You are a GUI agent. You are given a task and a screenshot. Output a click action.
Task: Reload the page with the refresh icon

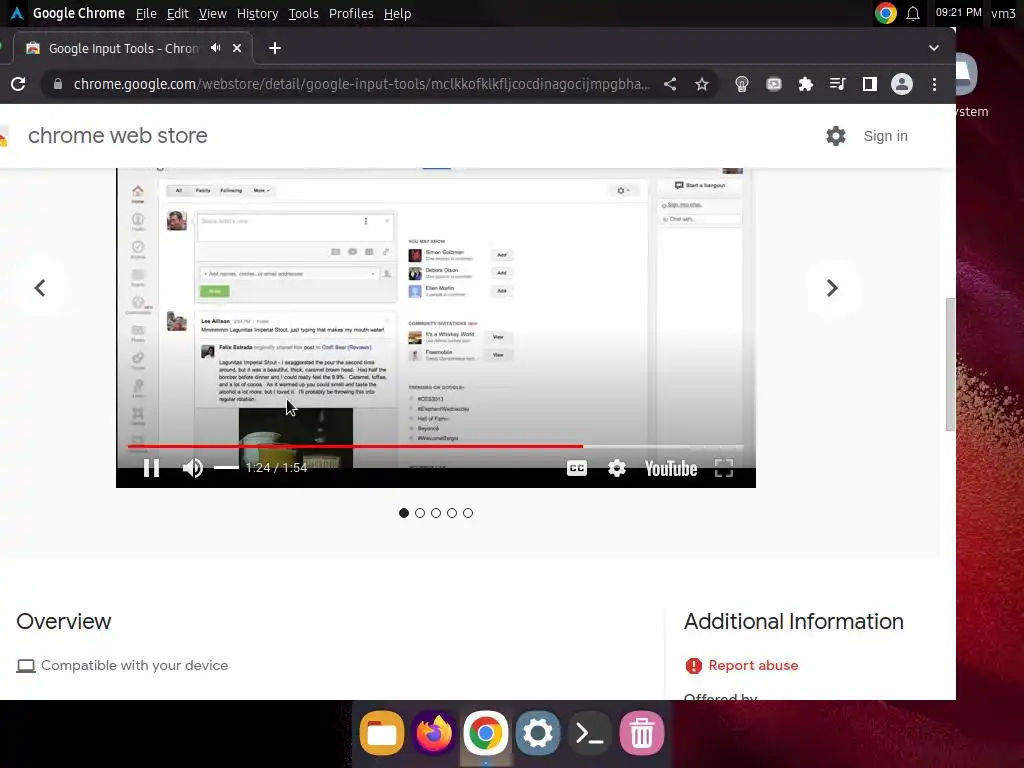click(18, 84)
